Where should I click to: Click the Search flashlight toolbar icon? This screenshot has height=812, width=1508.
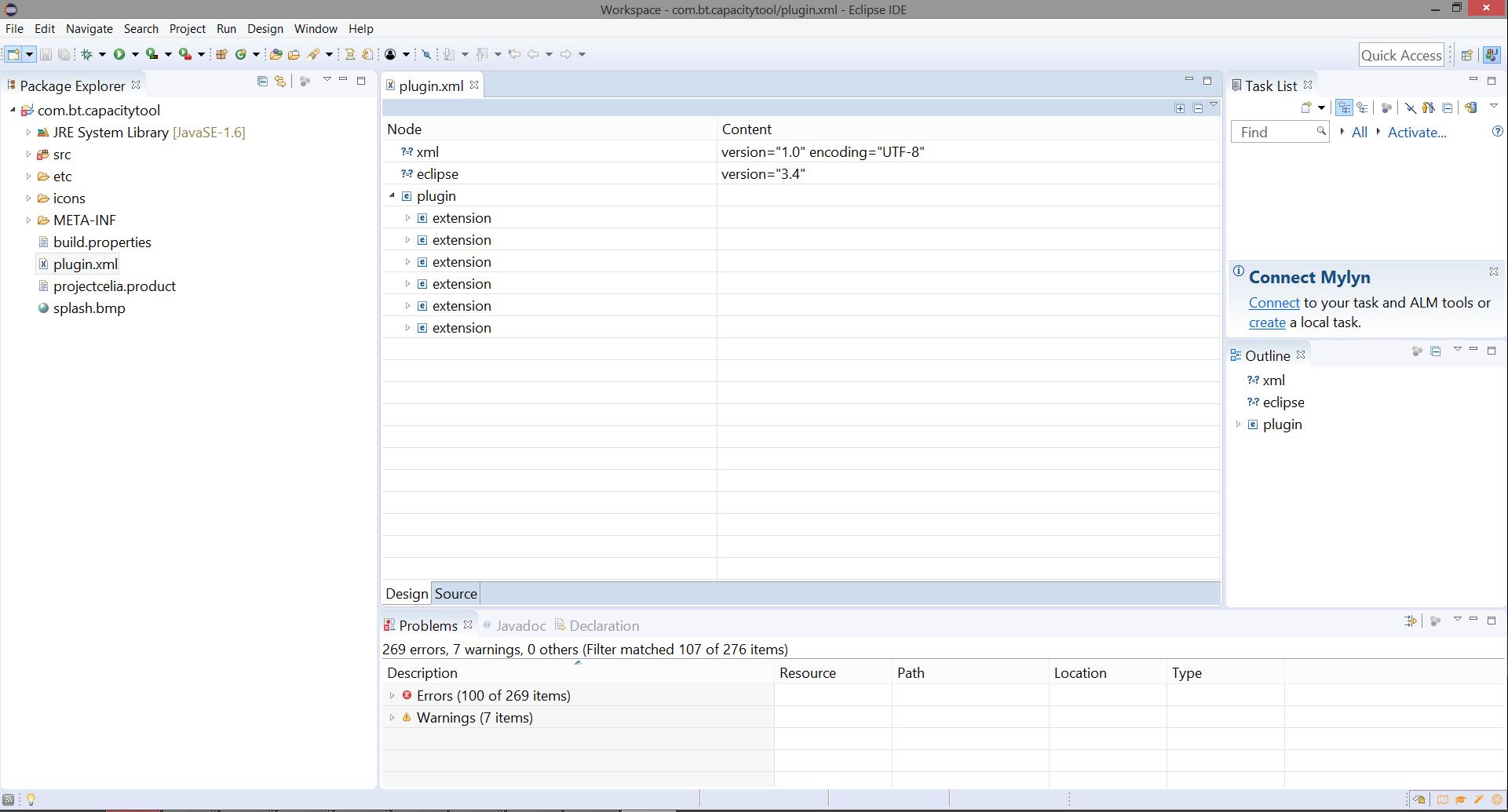[313, 54]
